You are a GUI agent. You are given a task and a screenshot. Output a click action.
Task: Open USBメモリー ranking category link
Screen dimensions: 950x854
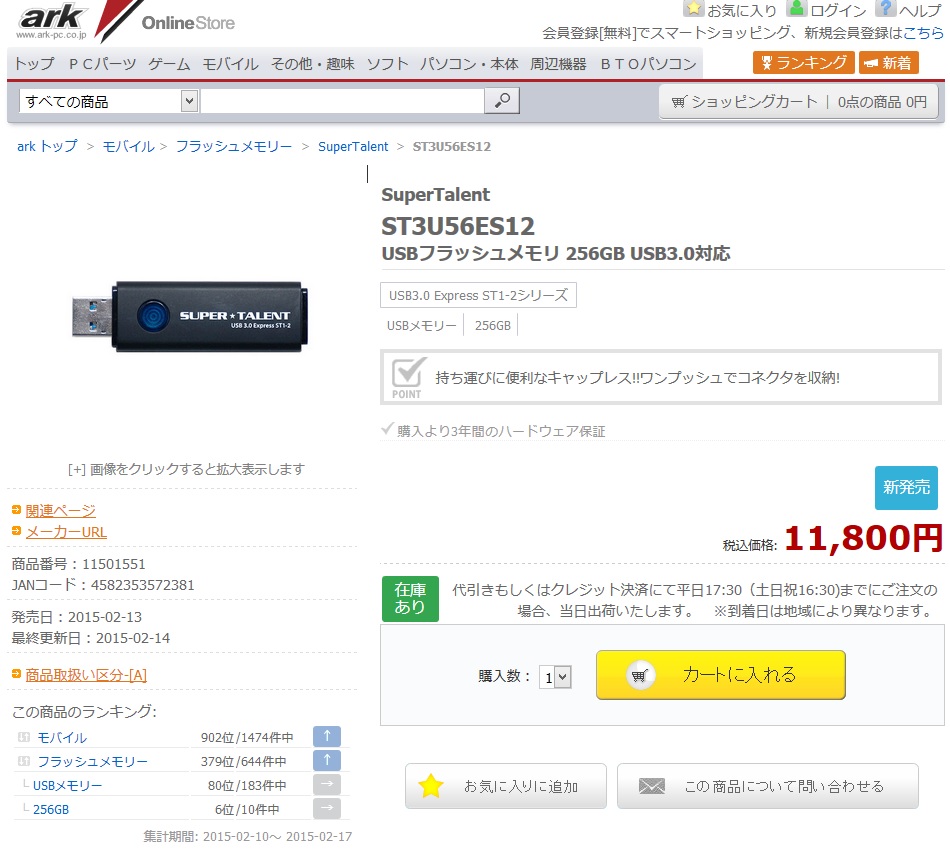tap(67, 786)
